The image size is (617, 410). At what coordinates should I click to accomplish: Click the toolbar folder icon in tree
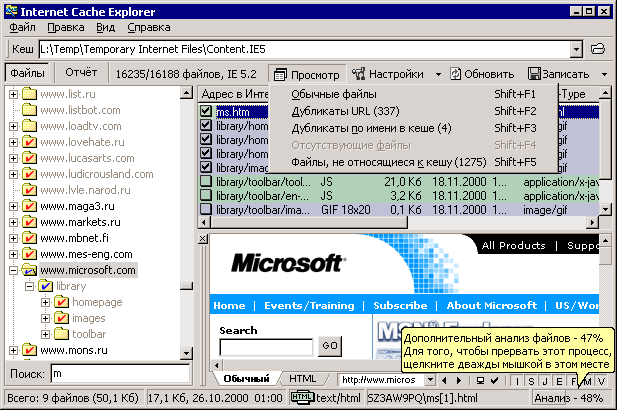pyautogui.click(x=61, y=334)
